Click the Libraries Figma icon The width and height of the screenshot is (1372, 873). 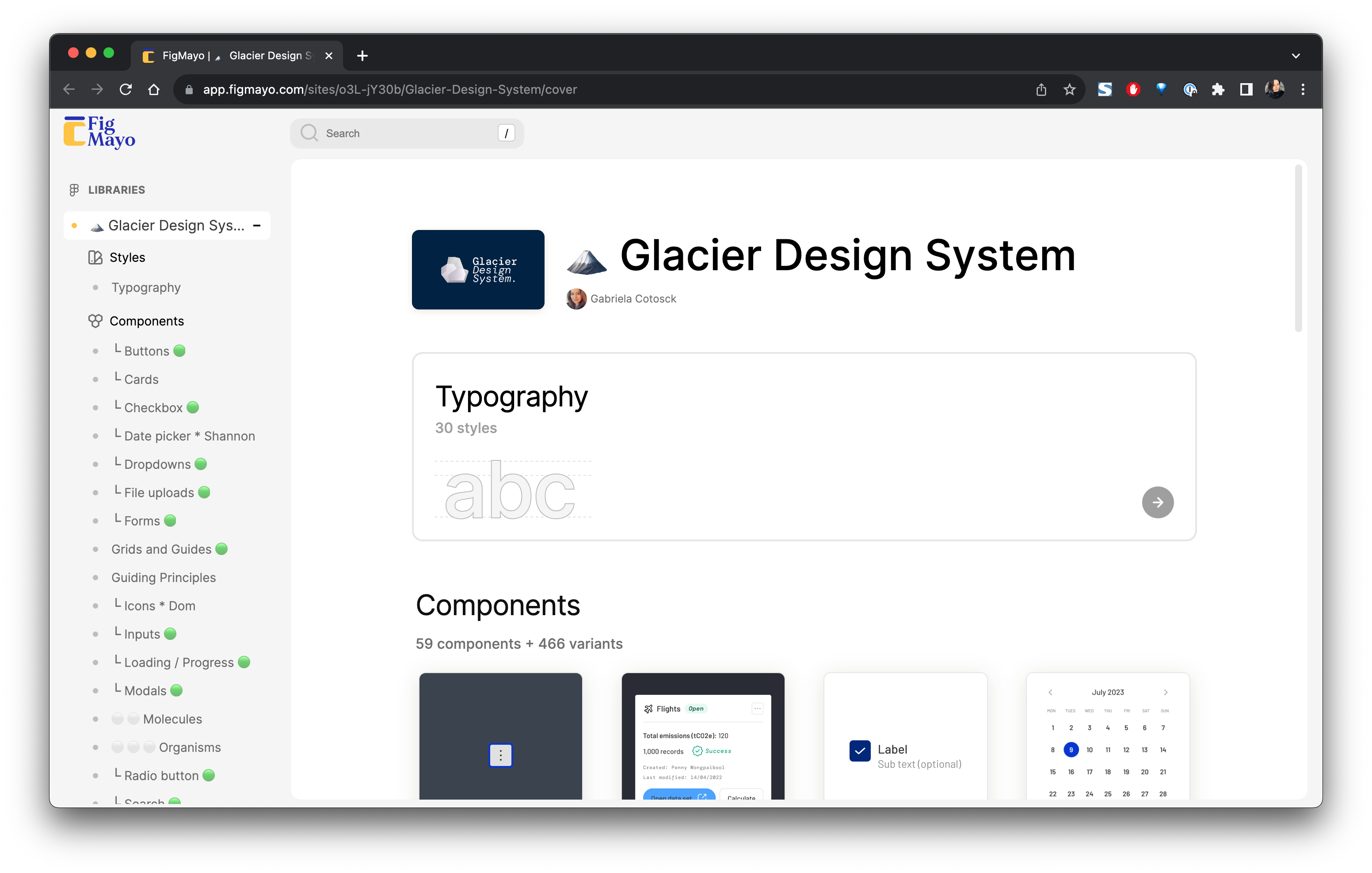click(74, 190)
